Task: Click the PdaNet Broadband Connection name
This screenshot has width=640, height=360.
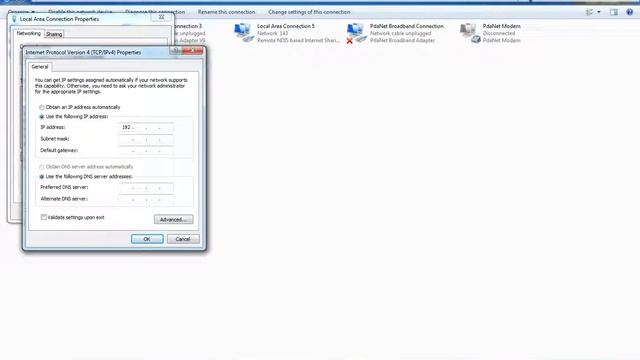Action: (407, 26)
